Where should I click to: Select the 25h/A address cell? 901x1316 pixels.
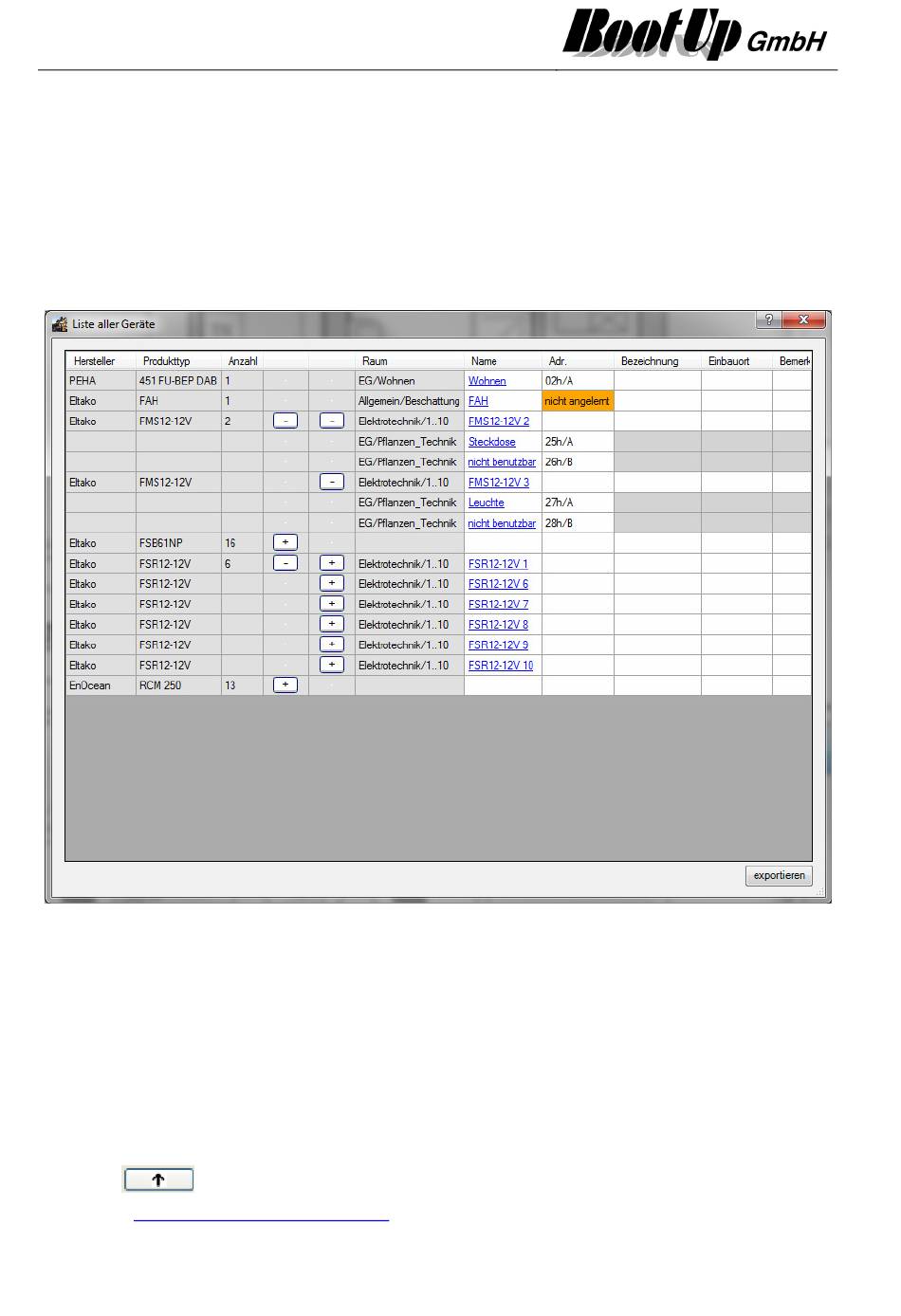[x=578, y=442]
